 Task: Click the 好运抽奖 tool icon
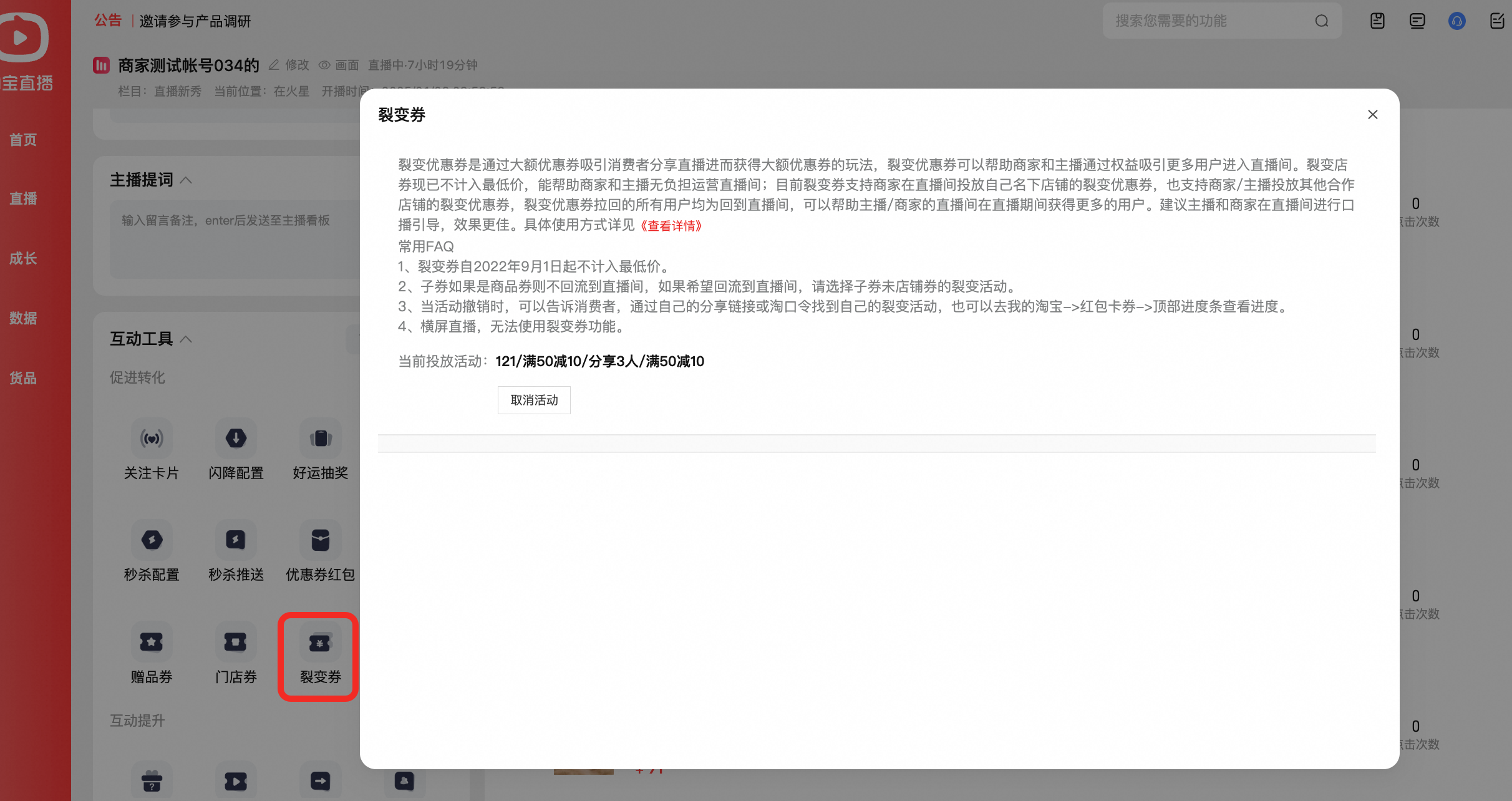tap(320, 439)
